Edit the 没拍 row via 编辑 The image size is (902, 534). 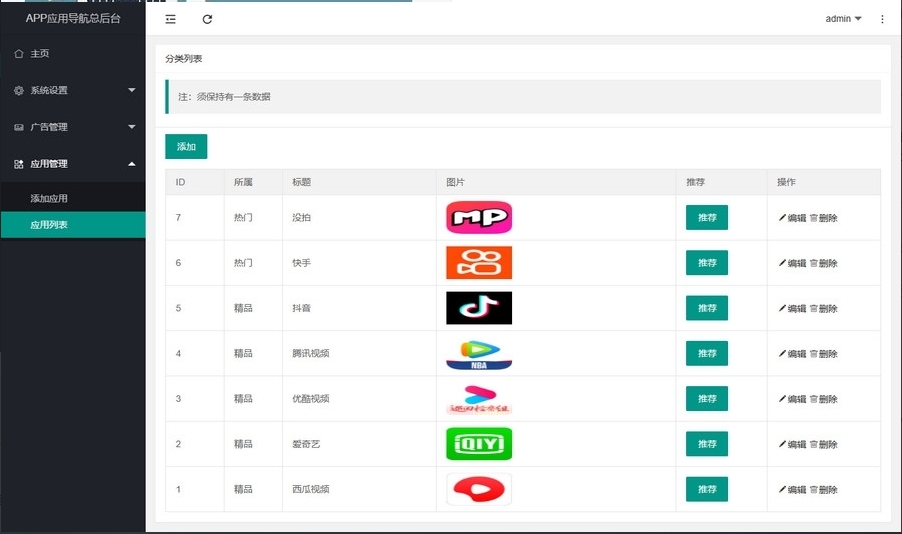click(x=792, y=218)
